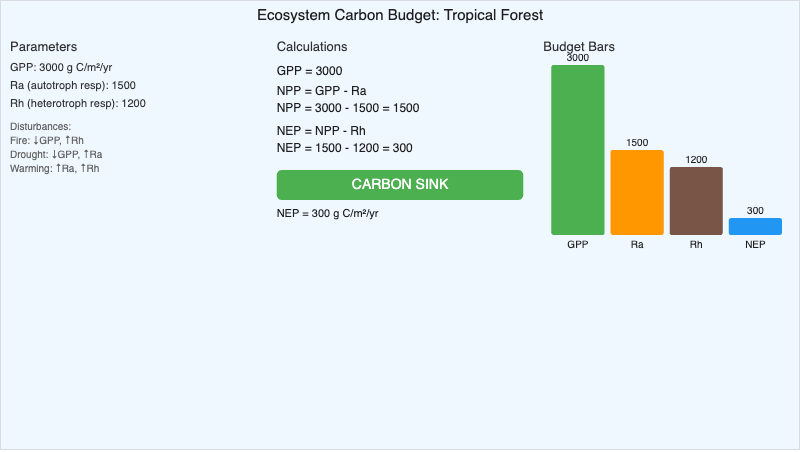This screenshot has height=452, width=800.
Task: Select the brown Rh bar
Action: tap(696, 201)
